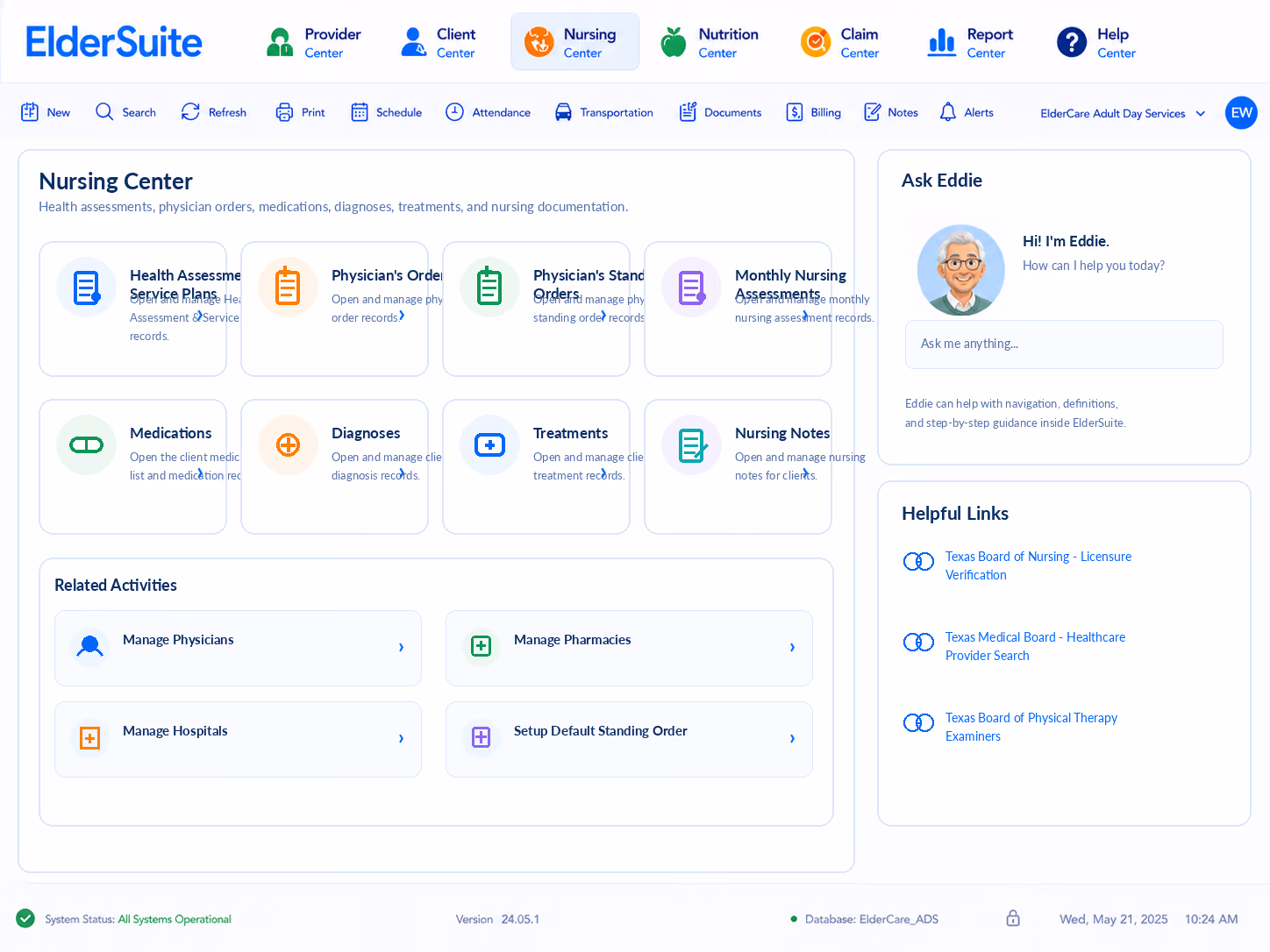Open the Schedule calendar icon
1270x952 pixels.
point(360,112)
